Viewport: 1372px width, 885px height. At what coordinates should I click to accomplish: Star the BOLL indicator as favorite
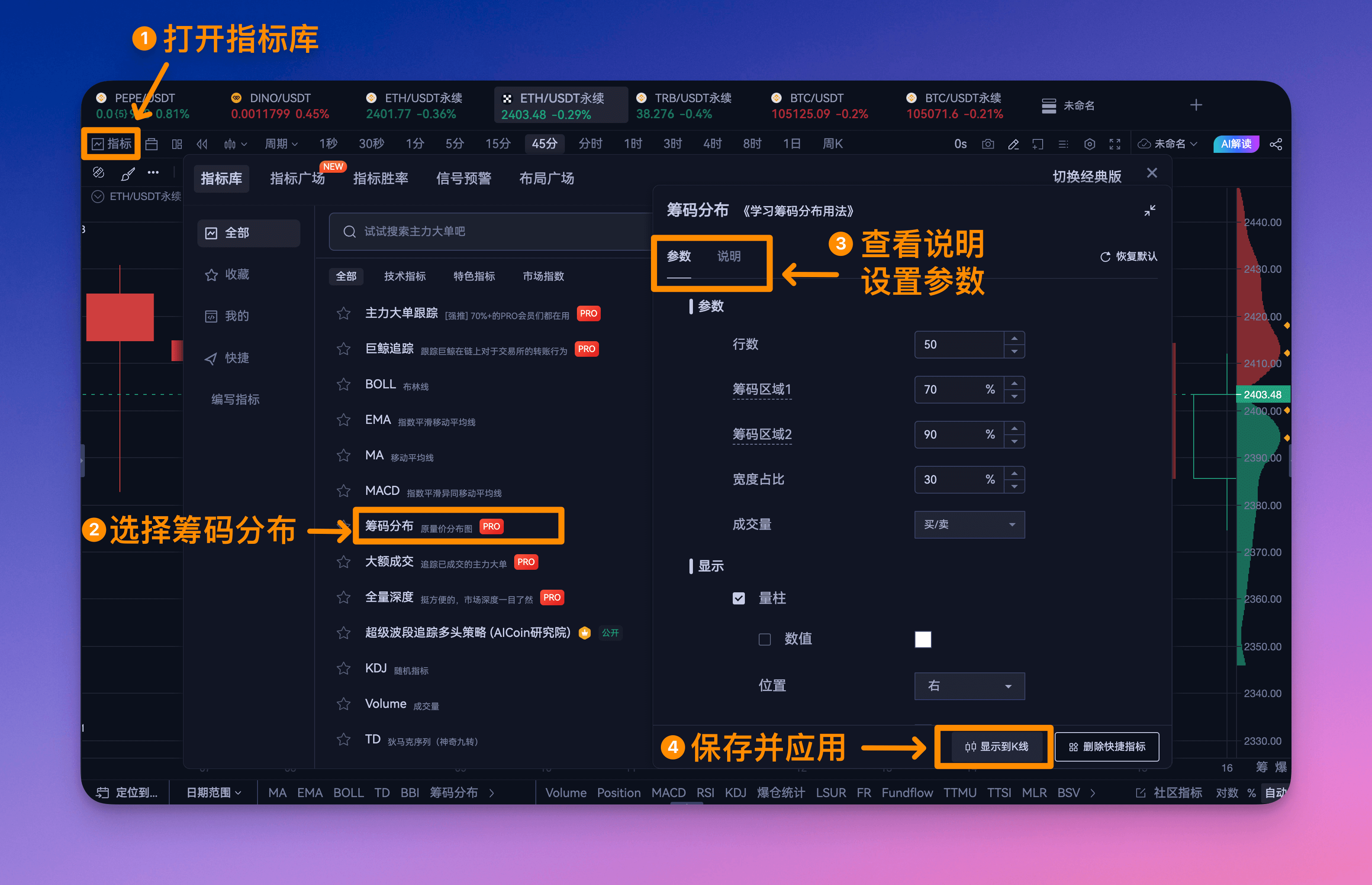343,384
